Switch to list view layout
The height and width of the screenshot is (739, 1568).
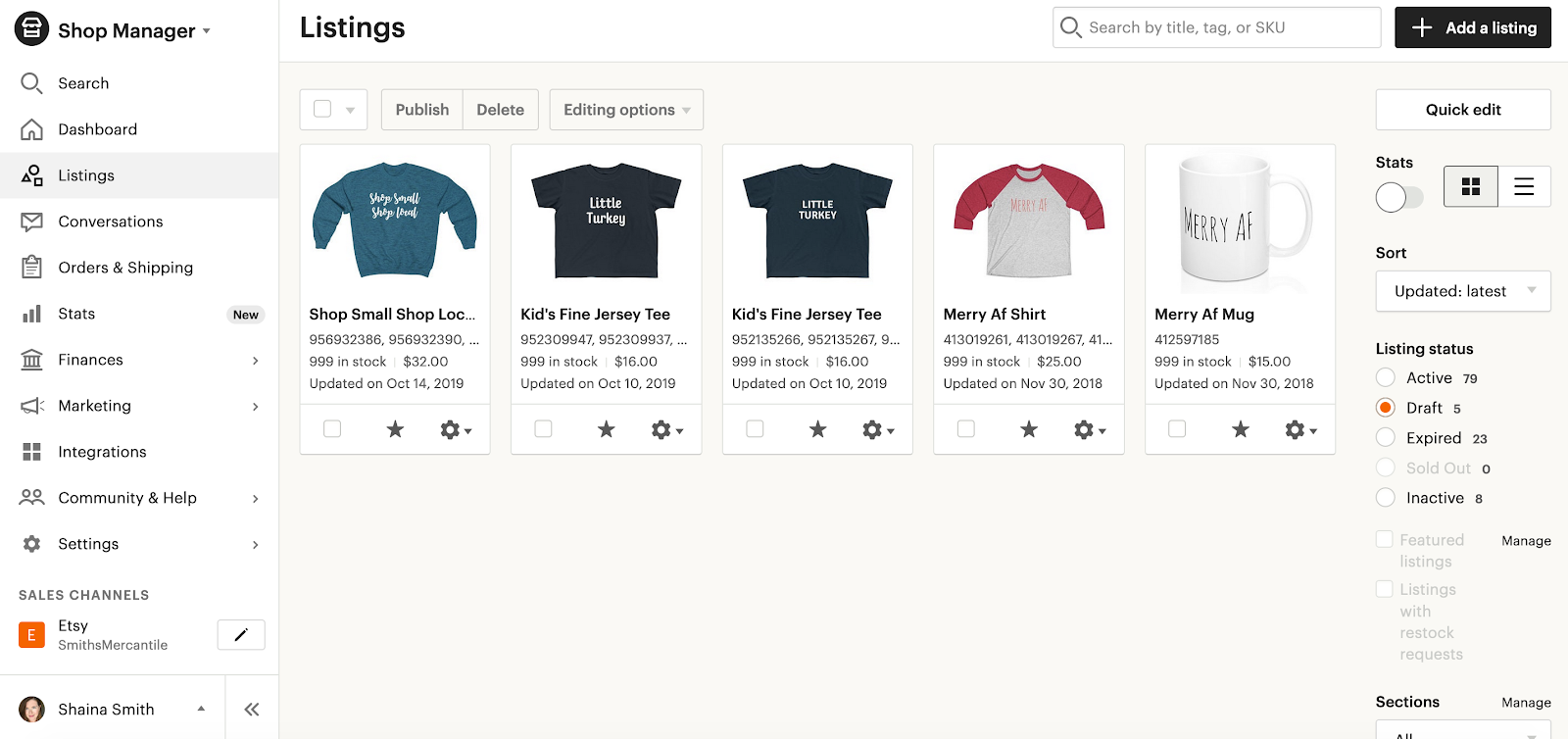1524,186
